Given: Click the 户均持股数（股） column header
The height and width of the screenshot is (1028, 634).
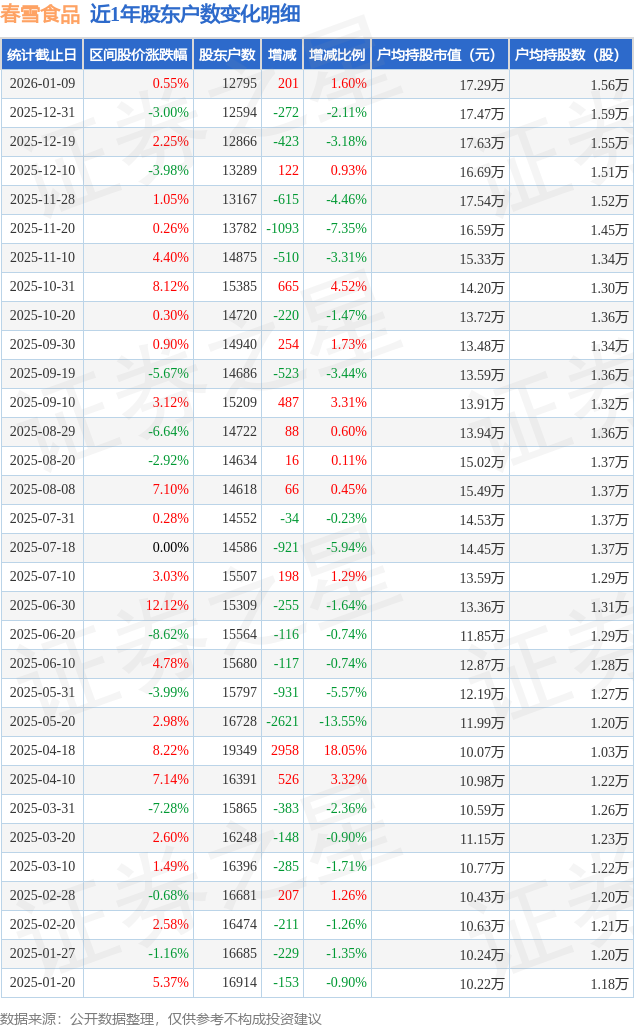Looking at the screenshot, I should [x=571, y=55].
